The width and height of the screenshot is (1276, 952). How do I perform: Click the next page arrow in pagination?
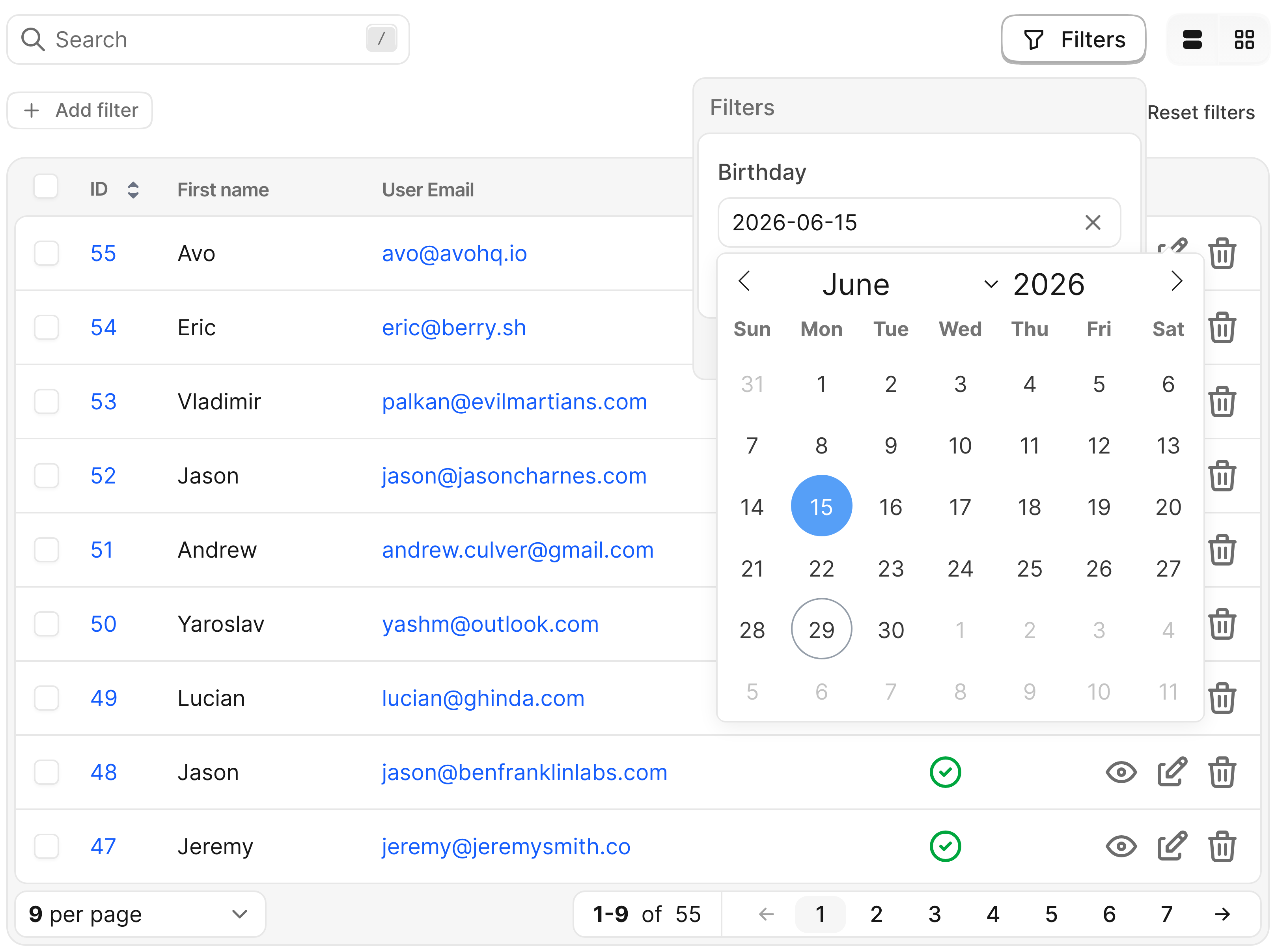point(1222,914)
